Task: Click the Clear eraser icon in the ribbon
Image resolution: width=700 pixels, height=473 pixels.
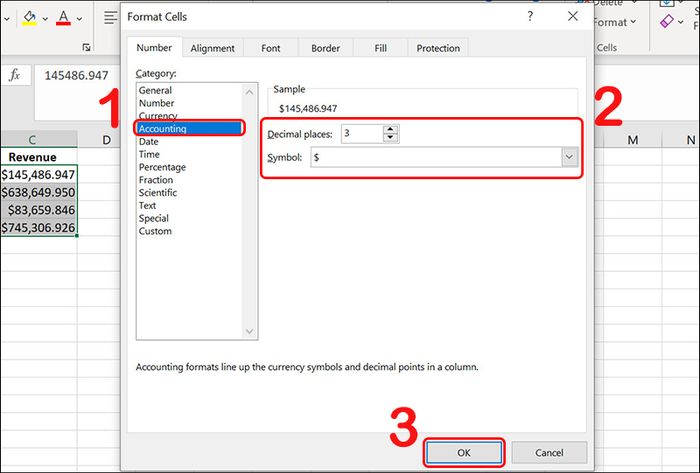Action: tap(667, 21)
